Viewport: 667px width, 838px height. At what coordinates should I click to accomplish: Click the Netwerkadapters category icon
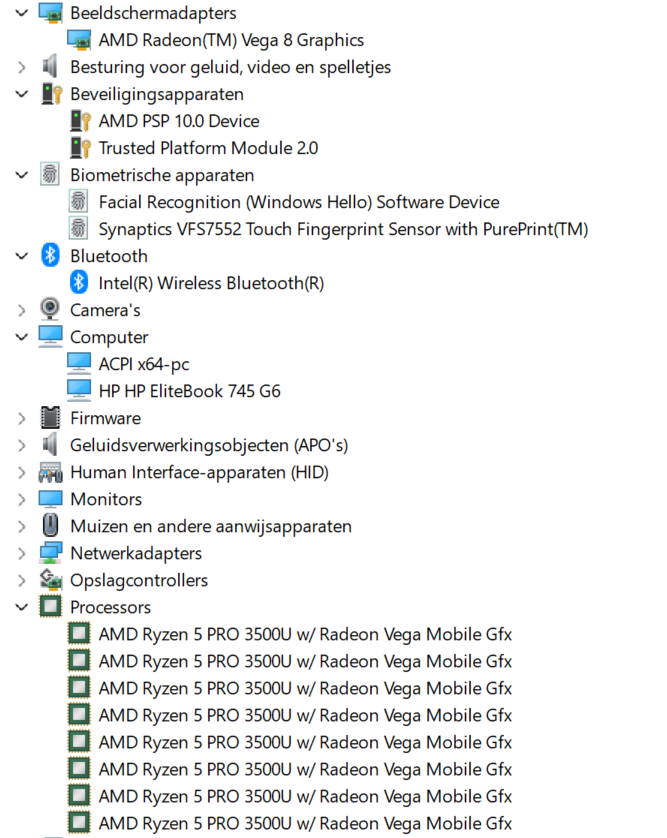(x=50, y=553)
